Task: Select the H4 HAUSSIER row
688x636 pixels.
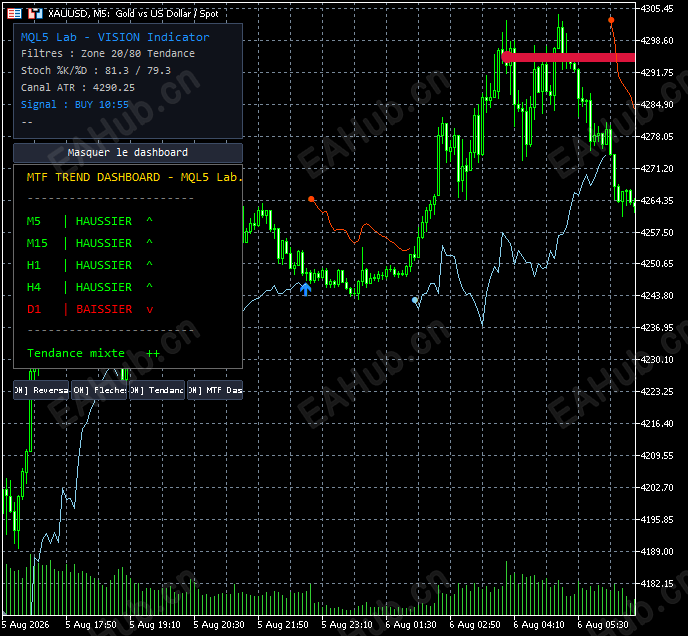Action: (x=90, y=287)
